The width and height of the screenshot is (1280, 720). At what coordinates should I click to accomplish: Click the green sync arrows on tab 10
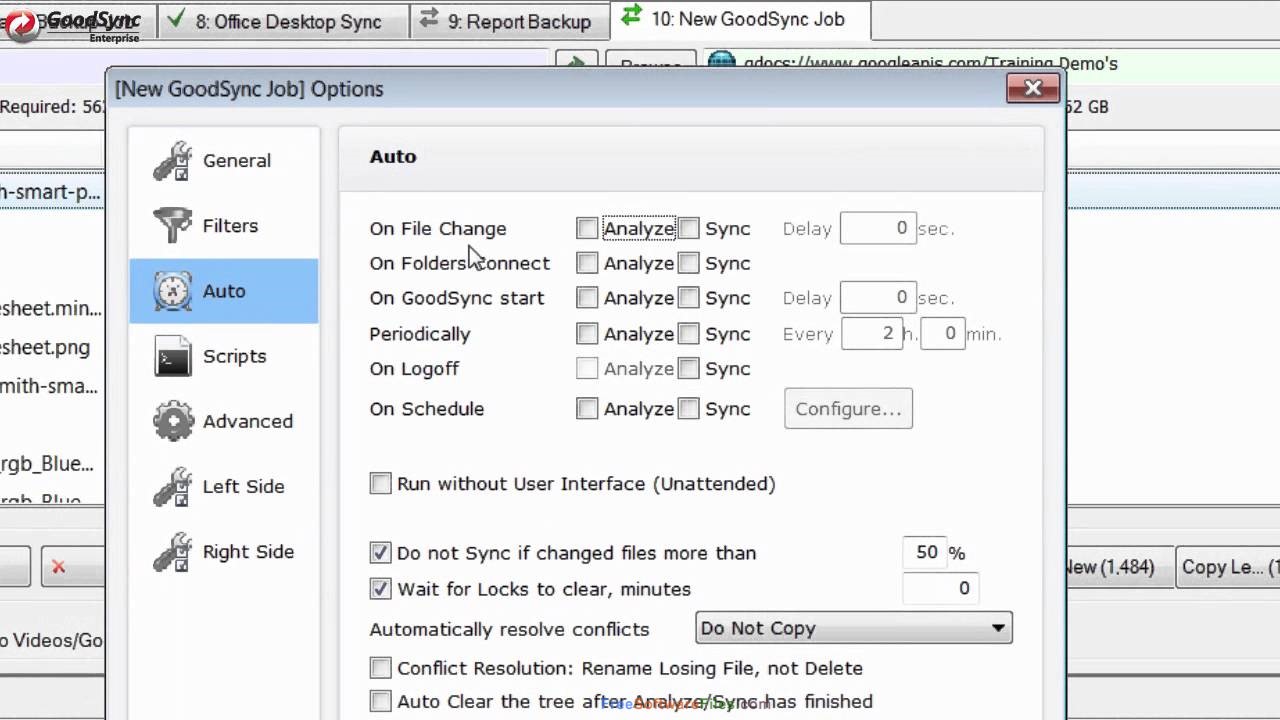tap(631, 17)
